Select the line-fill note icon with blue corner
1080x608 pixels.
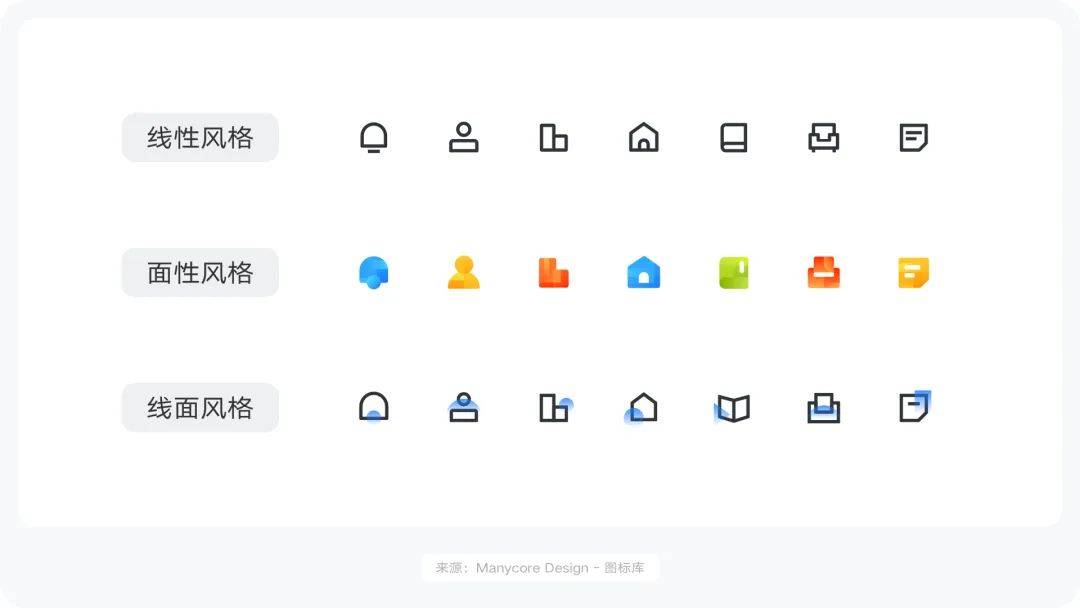click(914, 407)
